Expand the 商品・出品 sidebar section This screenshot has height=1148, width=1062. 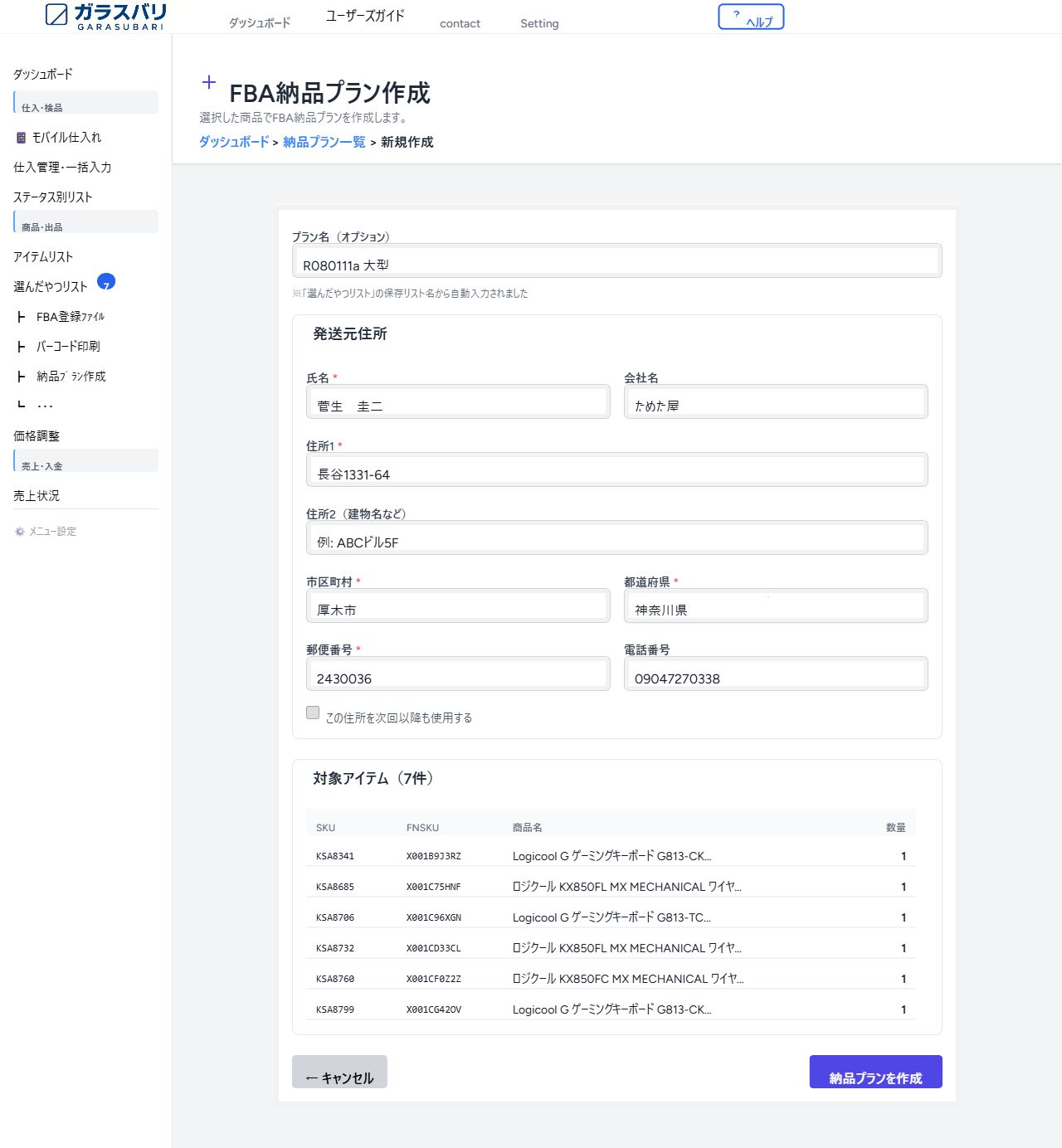[x=85, y=222]
